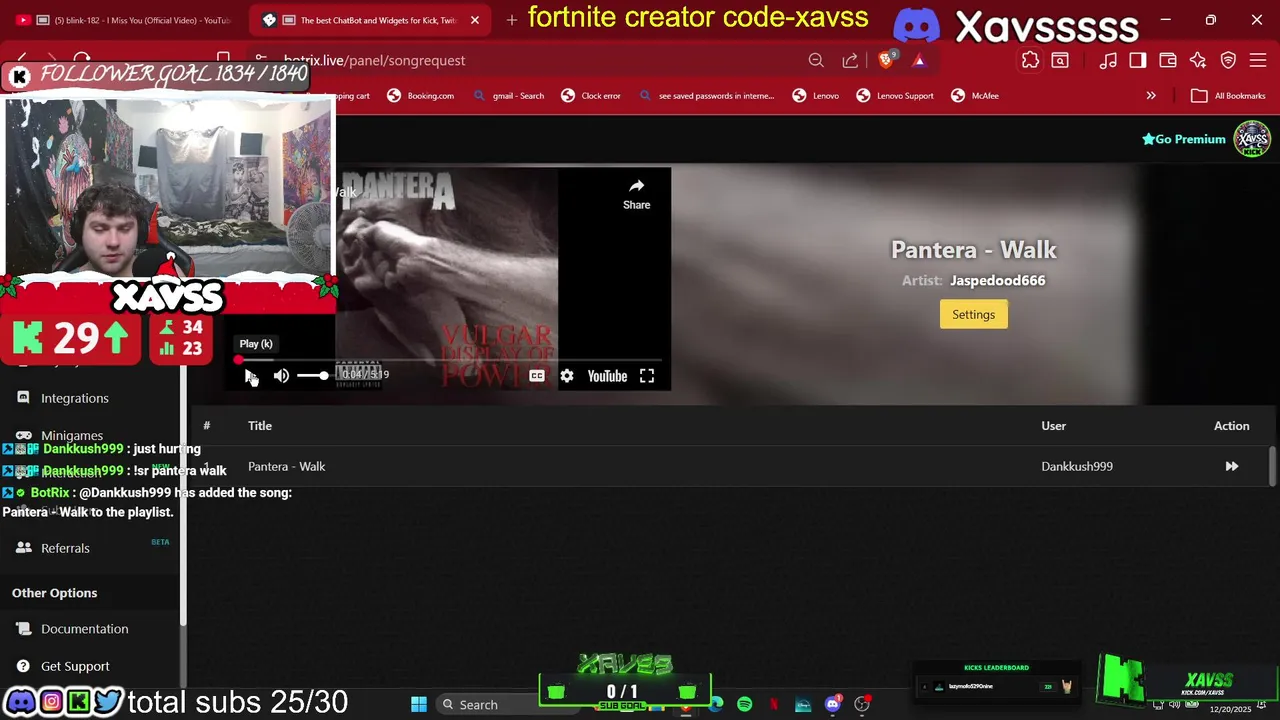
Task: Open the Clock error bookmark
Action: coord(591,96)
